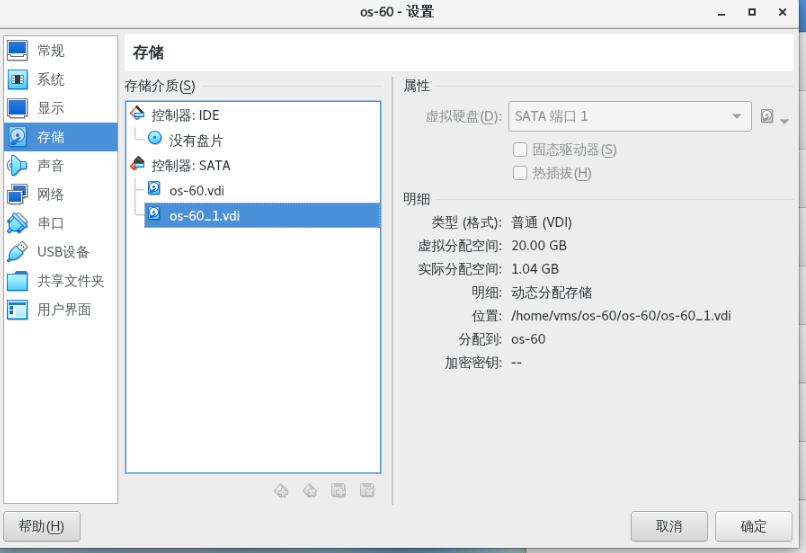Click the 确定 button
806x553 pixels.
(753, 526)
